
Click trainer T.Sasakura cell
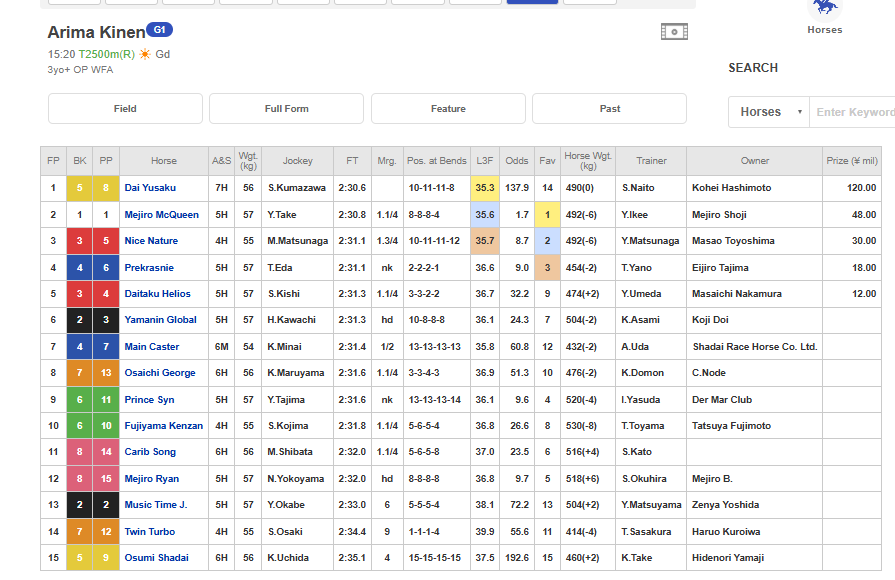coord(651,531)
